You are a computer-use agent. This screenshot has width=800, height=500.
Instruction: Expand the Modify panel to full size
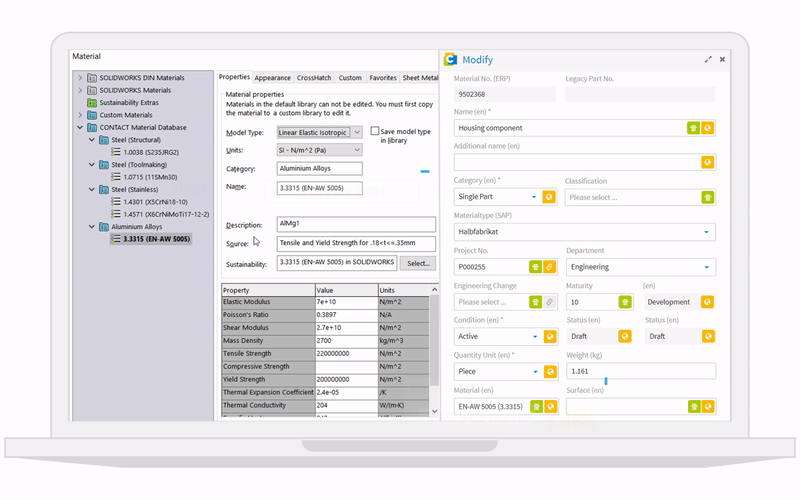tap(708, 60)
